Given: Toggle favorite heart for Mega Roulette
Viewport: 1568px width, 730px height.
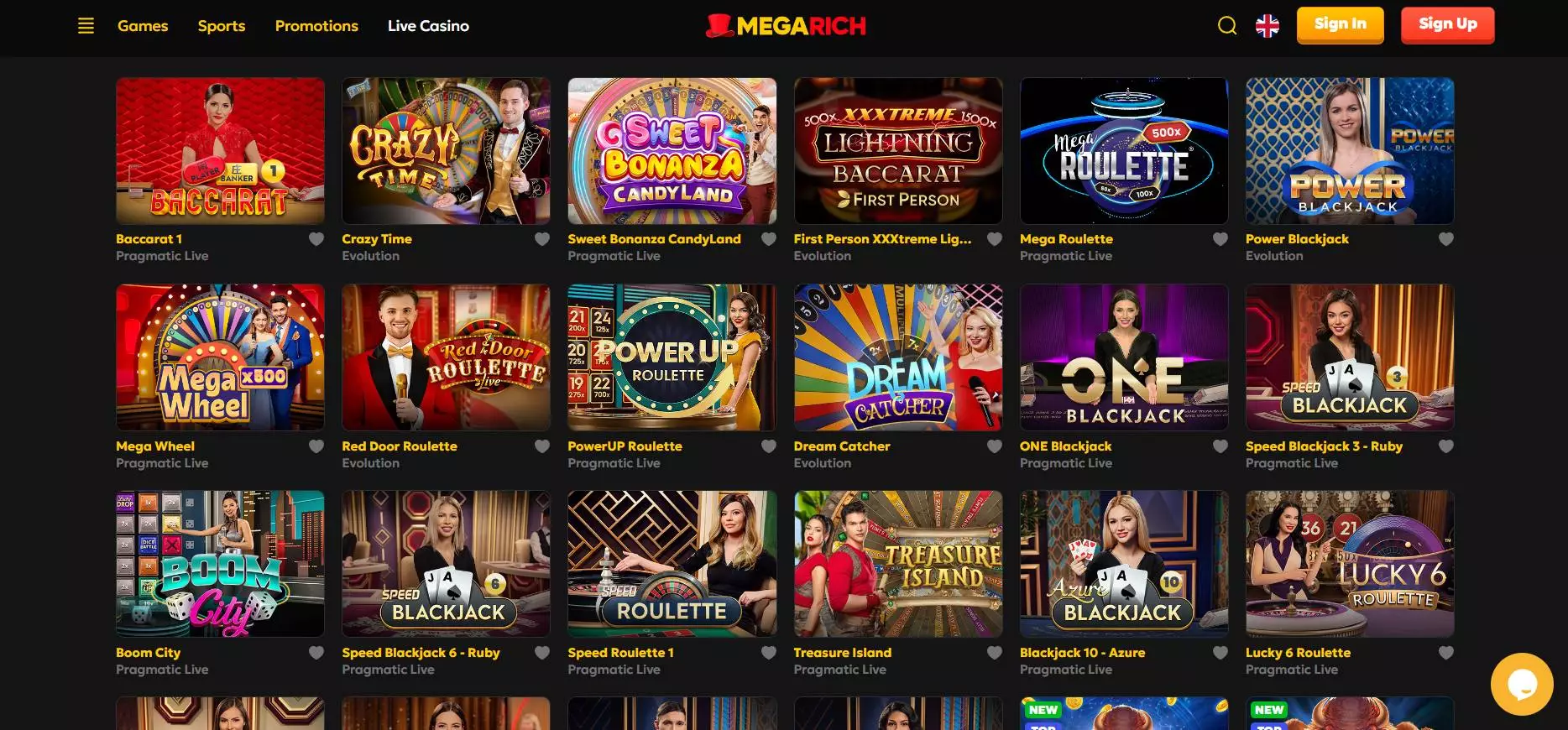Looking at the screenshot, I should coord(1220,239).
